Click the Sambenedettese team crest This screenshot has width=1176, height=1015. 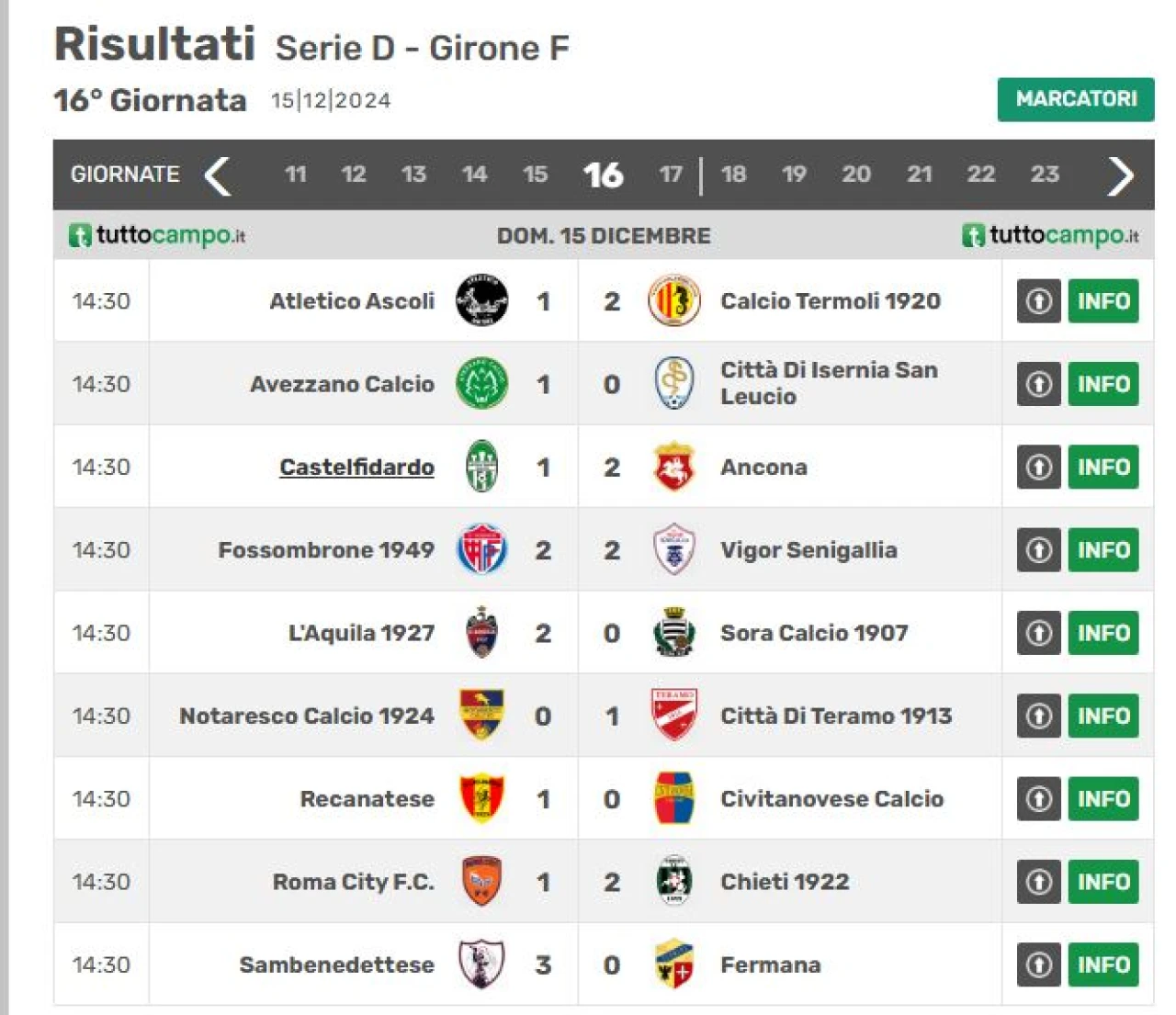tap(481, 964)
